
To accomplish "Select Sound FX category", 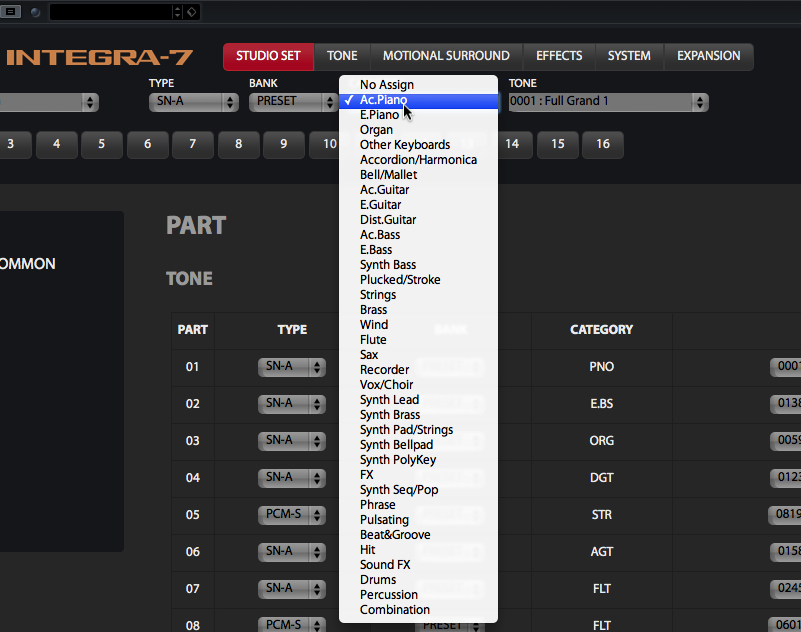I will [418, 565].
